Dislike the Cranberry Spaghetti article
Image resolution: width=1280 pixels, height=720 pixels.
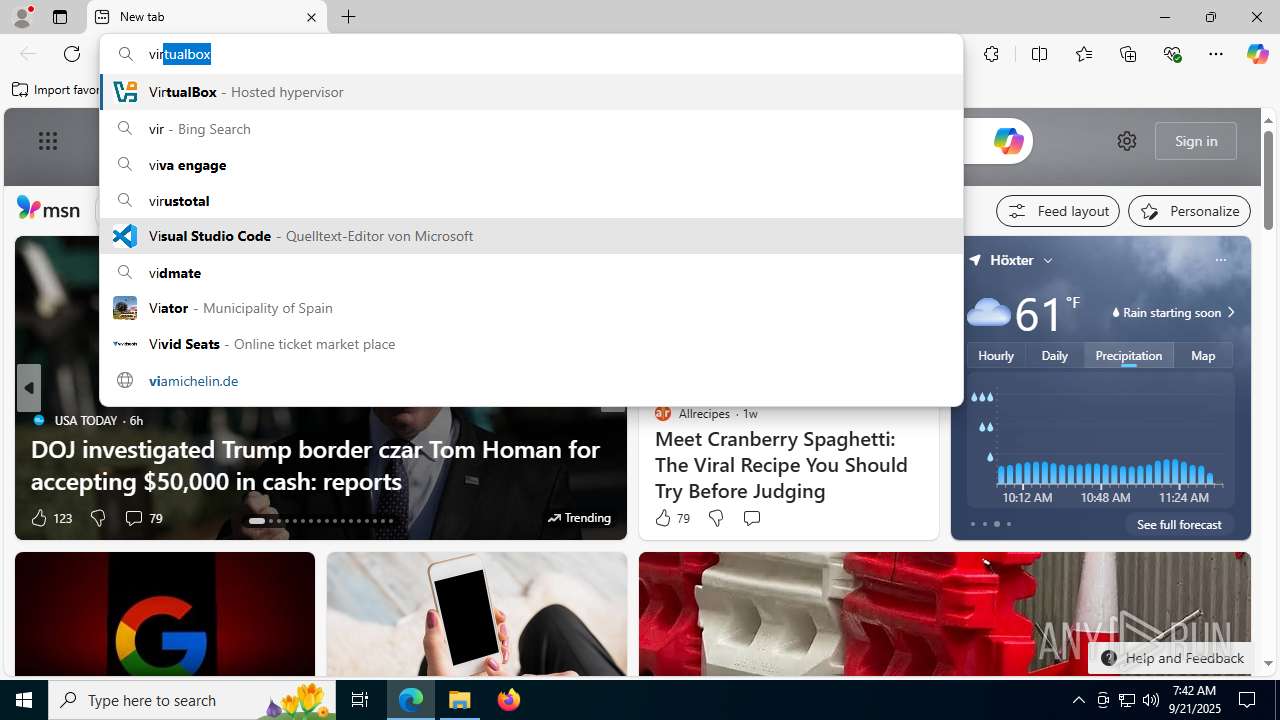pos(716,518)
